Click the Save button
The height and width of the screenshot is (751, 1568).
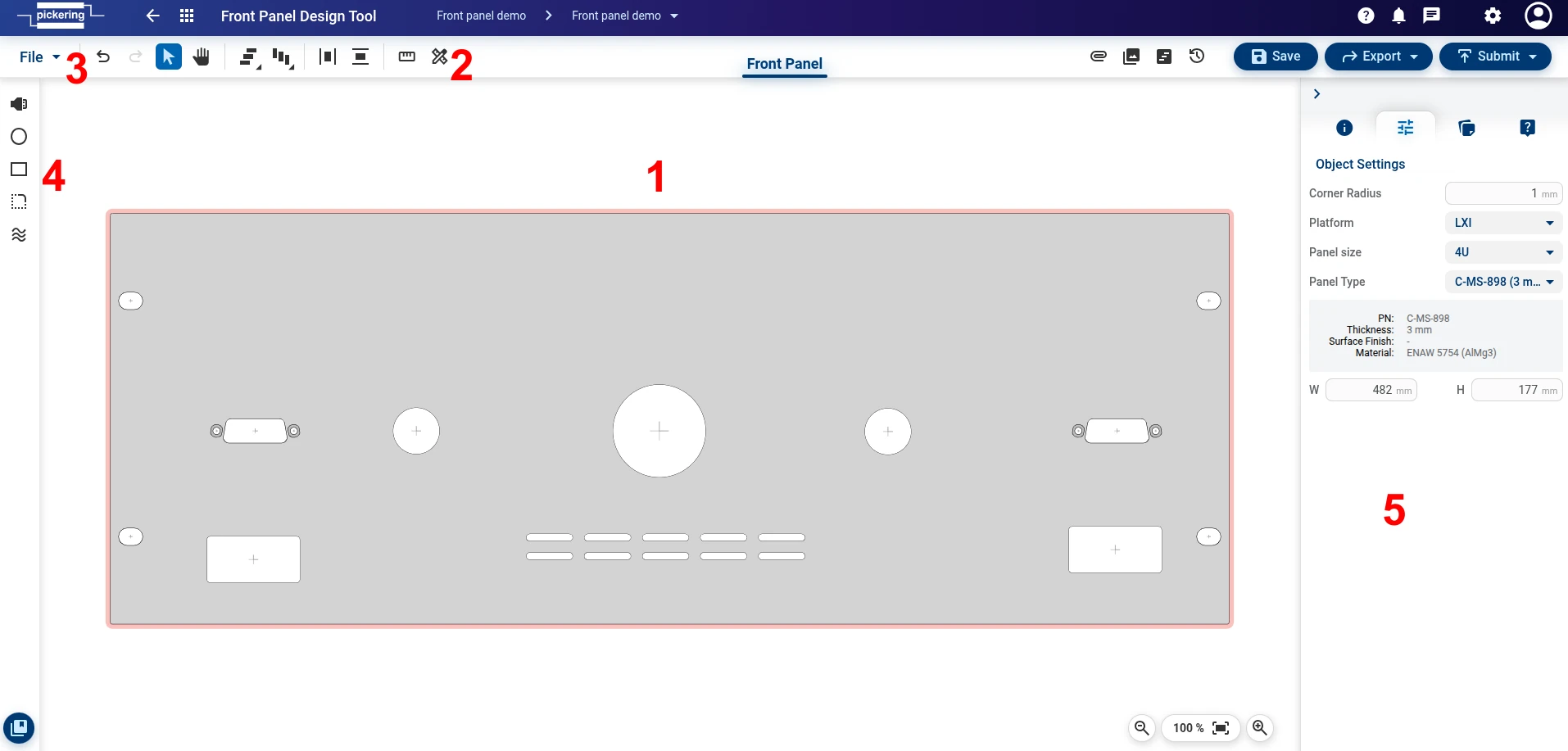click(x=1276, y=57)
